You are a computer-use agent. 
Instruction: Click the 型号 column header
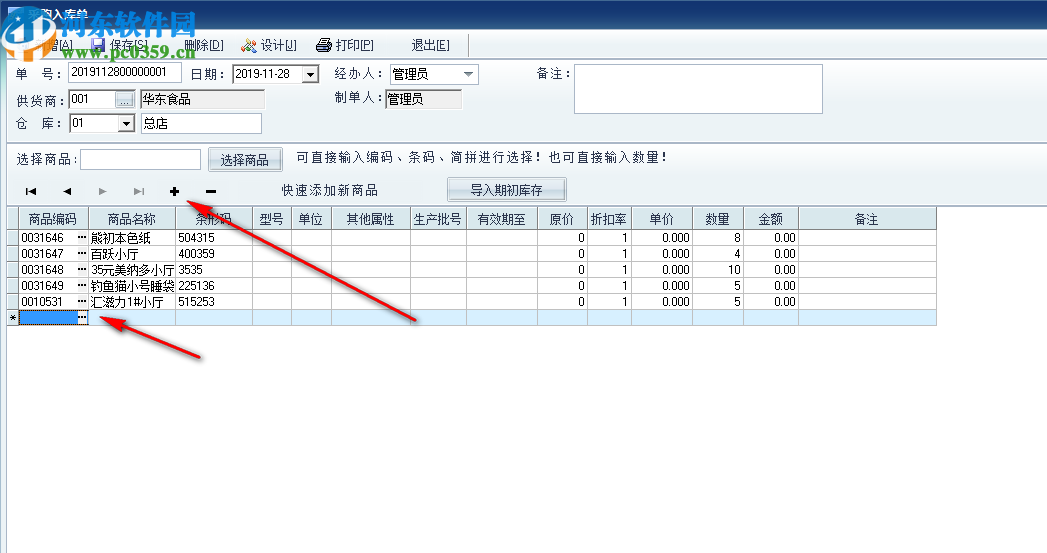pyautogui.click(x=272, y=219)
